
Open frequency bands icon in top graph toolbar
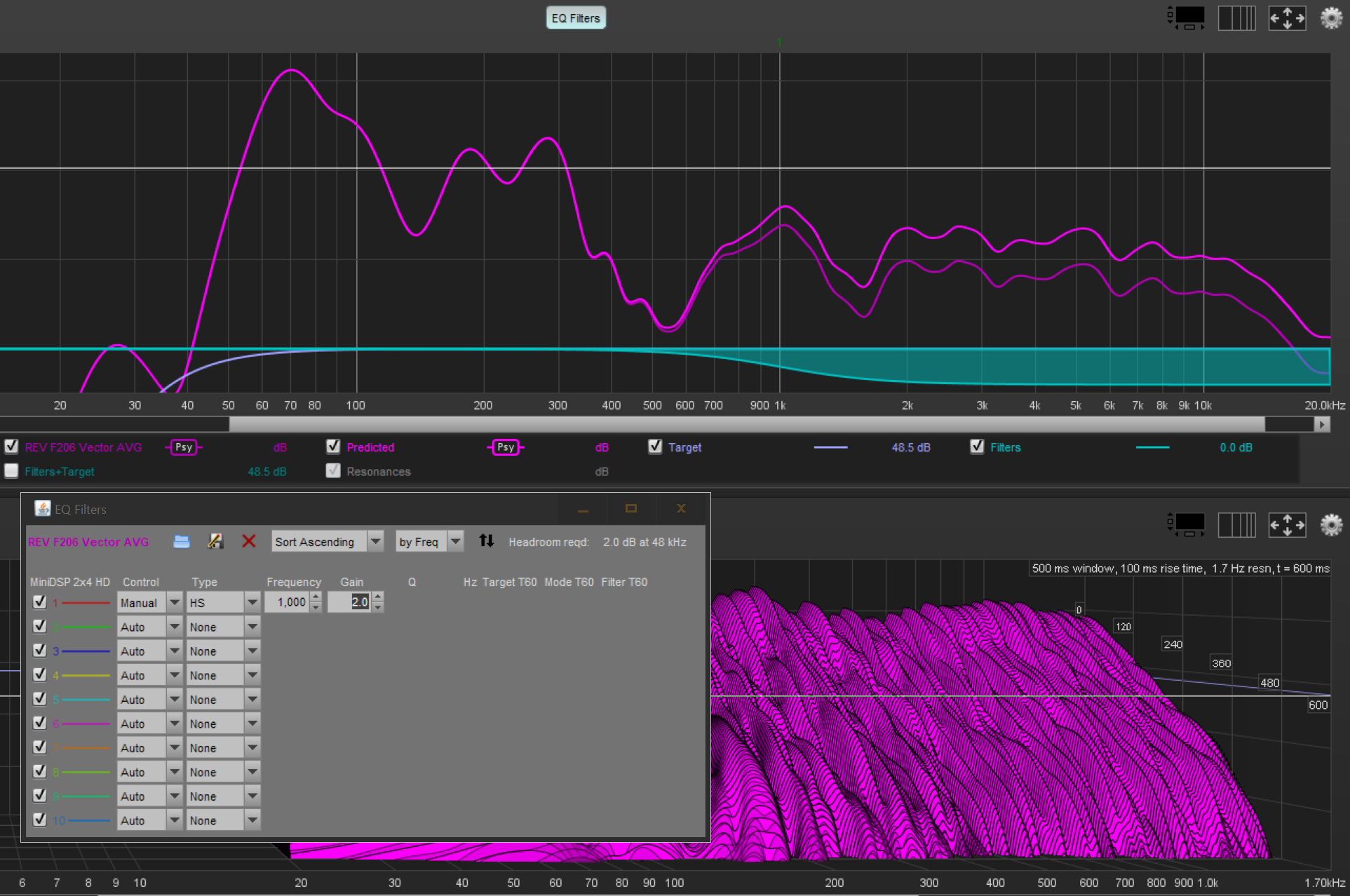coord(1236,18)
